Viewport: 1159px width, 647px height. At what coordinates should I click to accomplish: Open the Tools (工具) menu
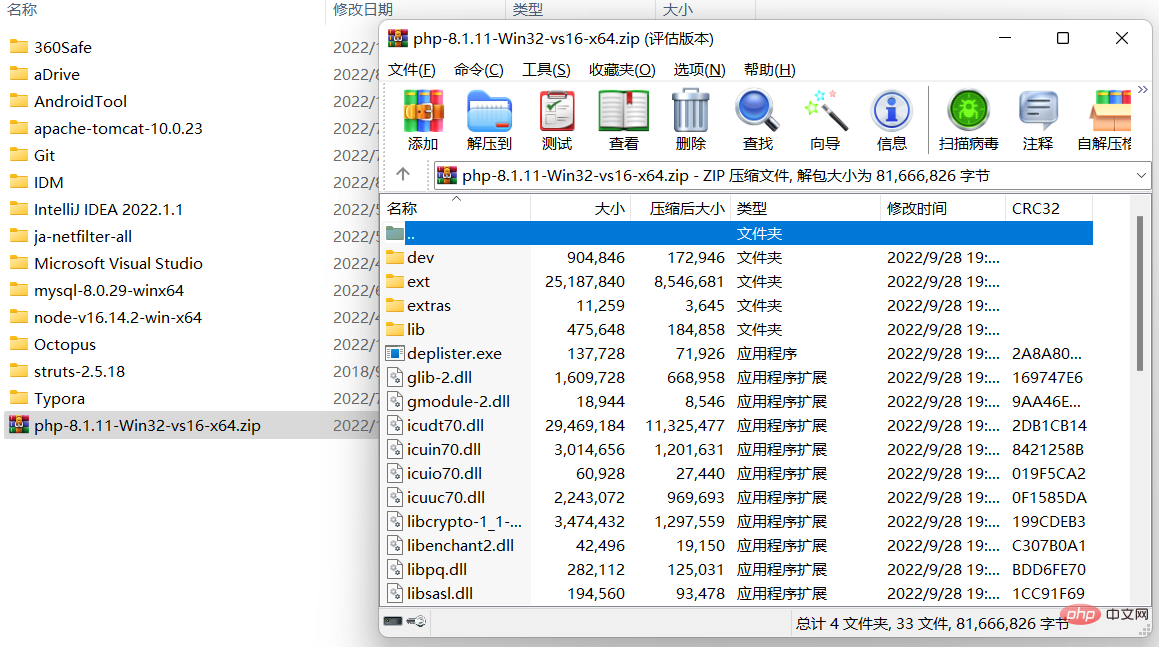click(546, 70)
